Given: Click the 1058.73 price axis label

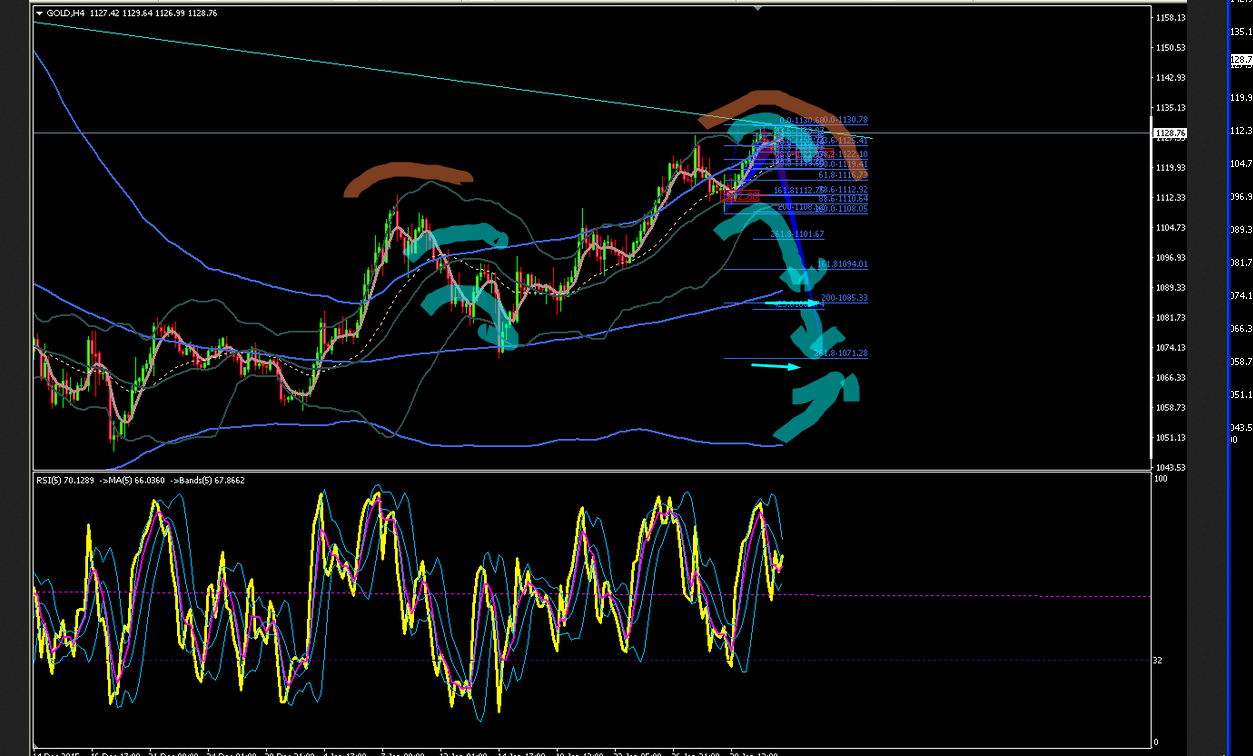Looking at the screenshot, I should pyautogui.click(x=1170, y=408).
